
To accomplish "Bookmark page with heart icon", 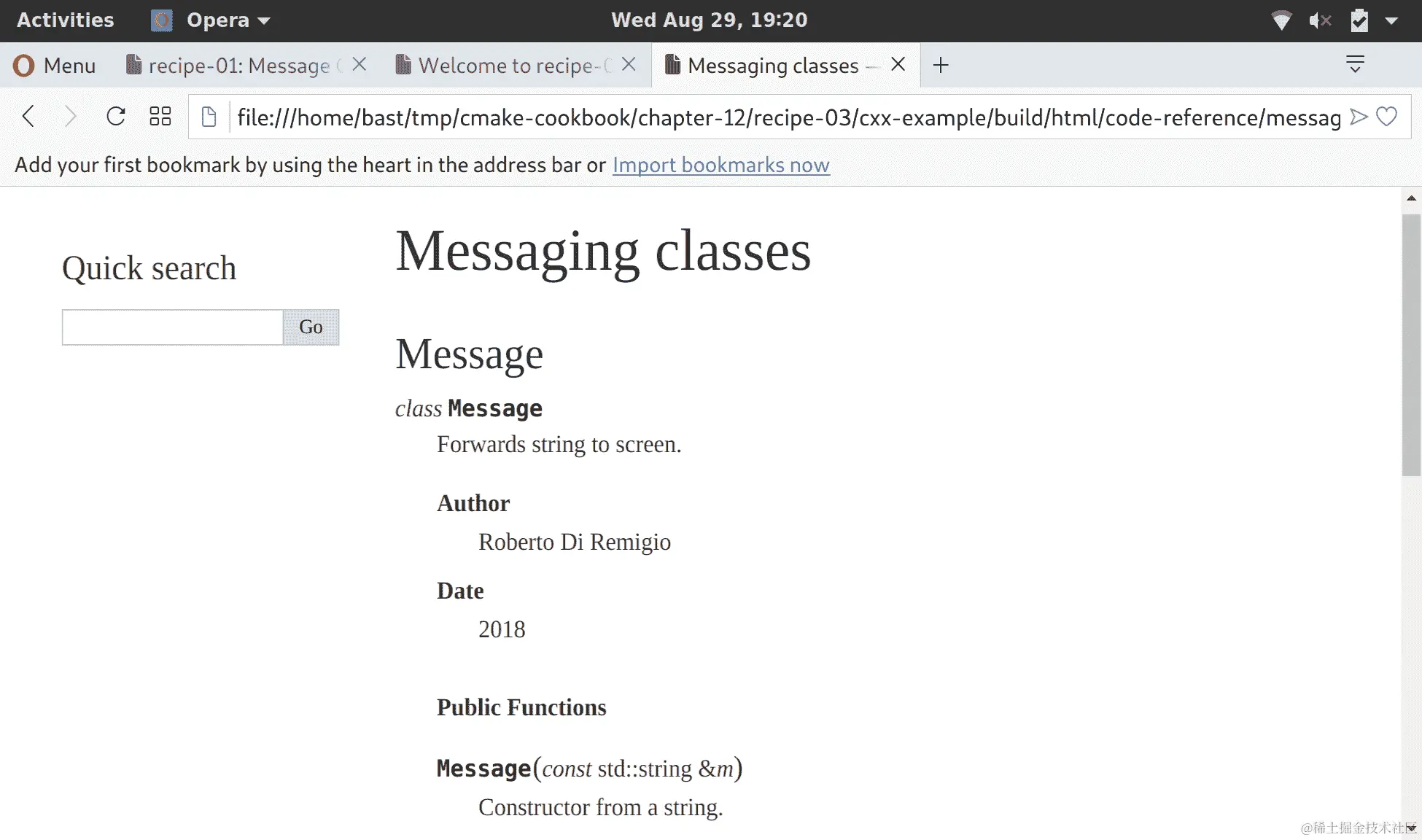I will click(1386, 117).
